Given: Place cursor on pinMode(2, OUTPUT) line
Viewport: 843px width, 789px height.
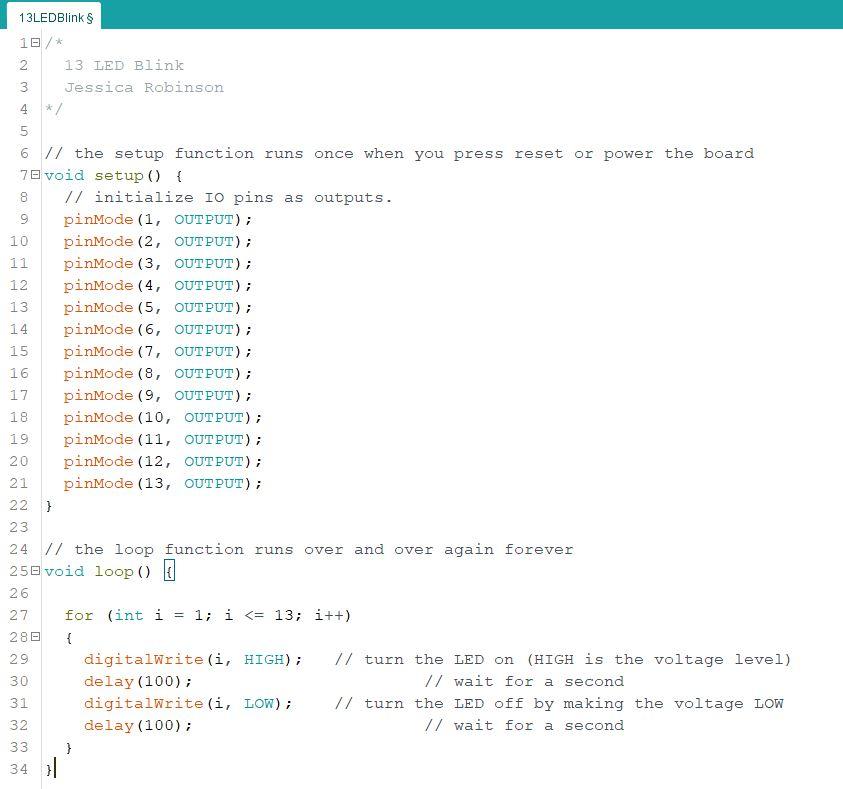Looking at the screenshot, I should coord(158,241).
